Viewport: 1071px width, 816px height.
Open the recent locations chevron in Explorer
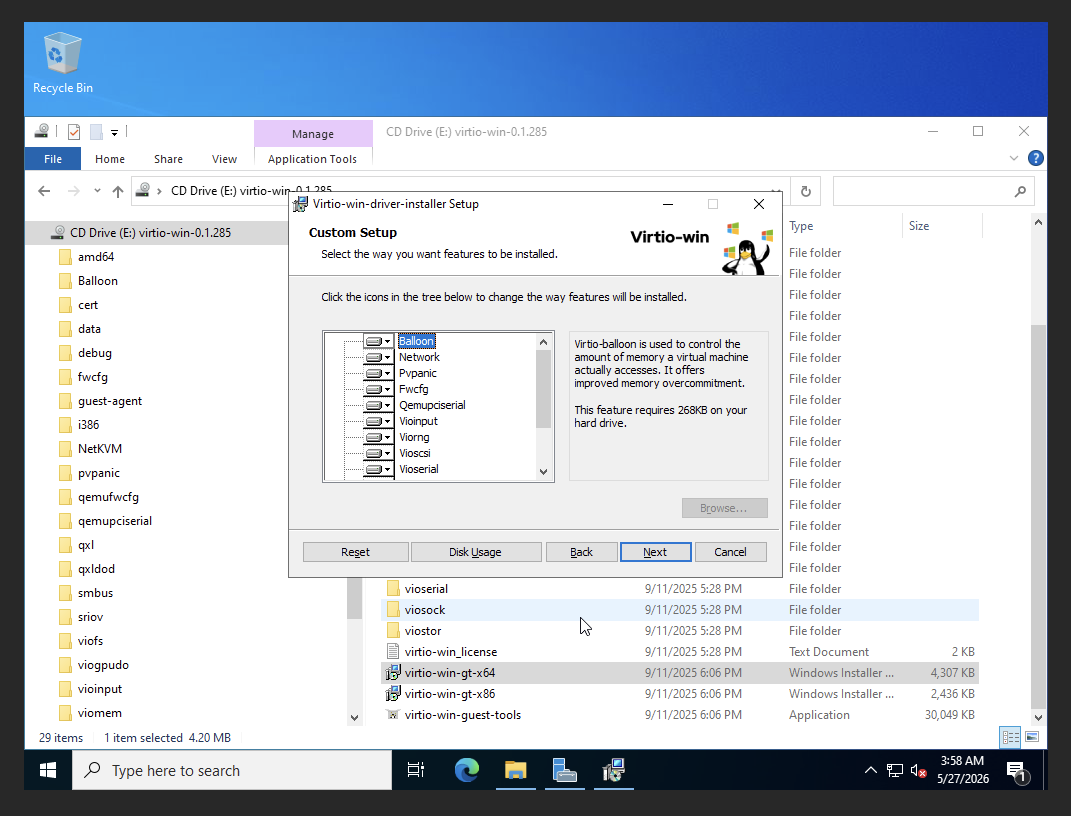coord(97,191)
